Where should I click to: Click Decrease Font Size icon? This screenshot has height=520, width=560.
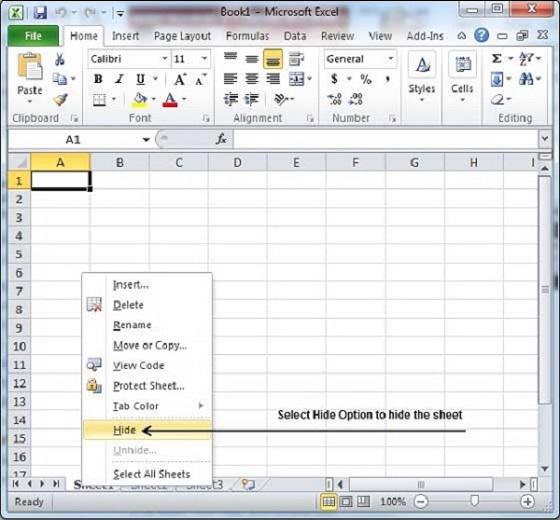201,79
